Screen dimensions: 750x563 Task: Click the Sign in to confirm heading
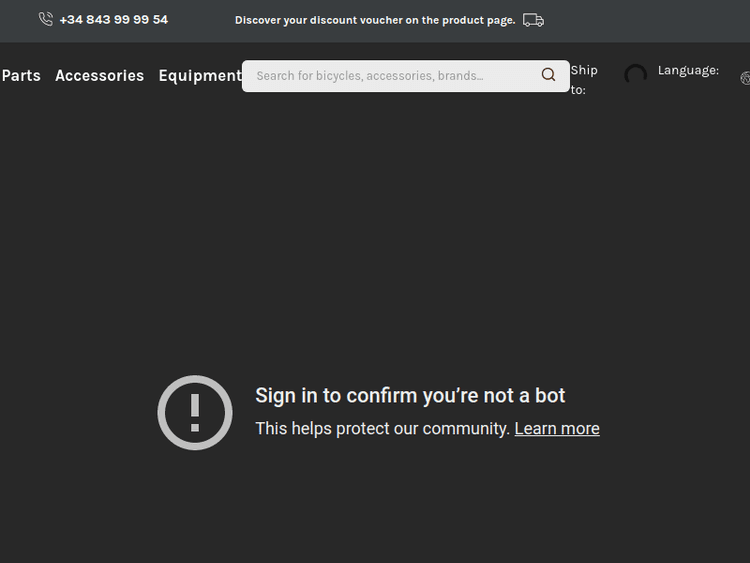pyautogui.click(x=410, y=395)
